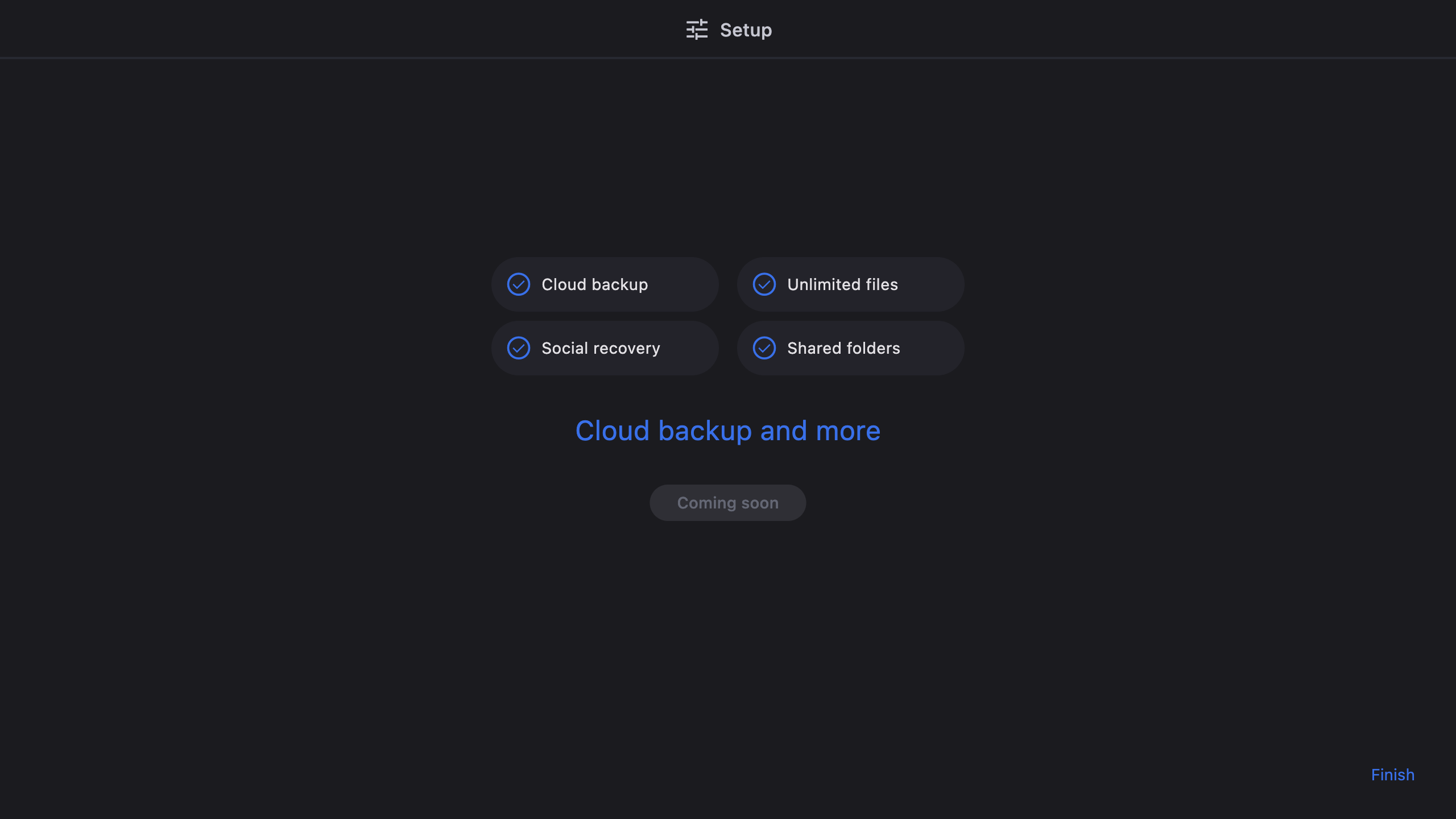Click the Setup sliders icon

697,30
